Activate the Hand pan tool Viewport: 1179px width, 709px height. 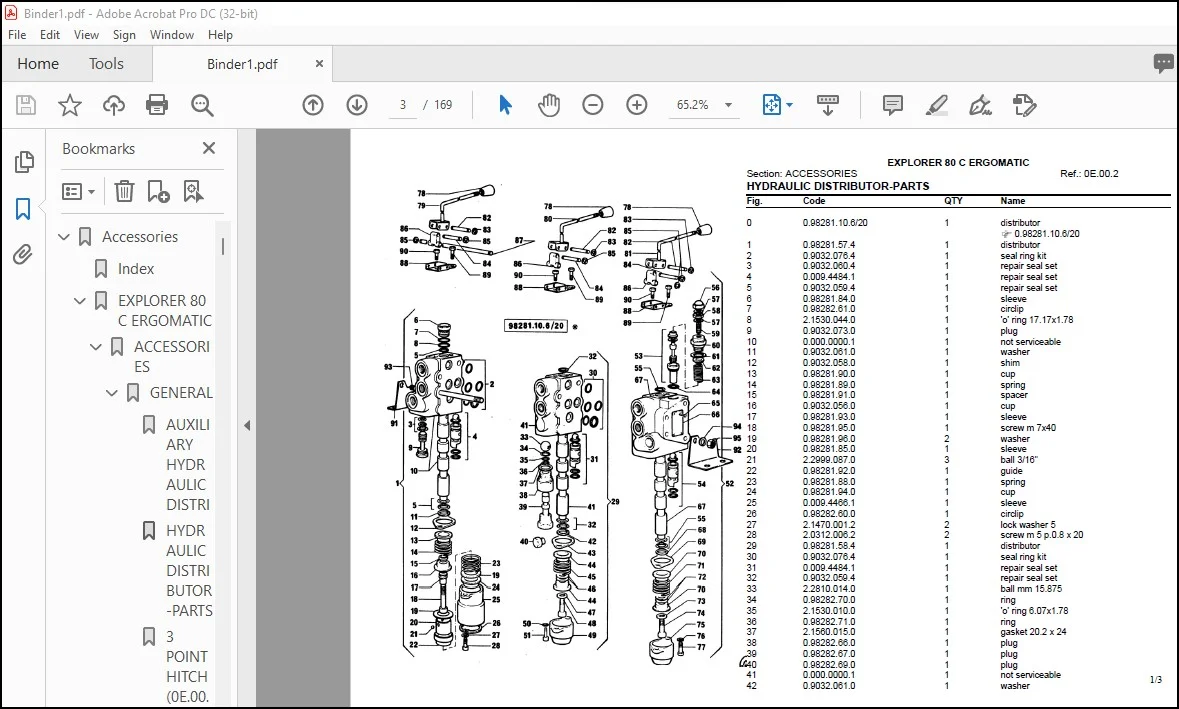tap(549, 105)
